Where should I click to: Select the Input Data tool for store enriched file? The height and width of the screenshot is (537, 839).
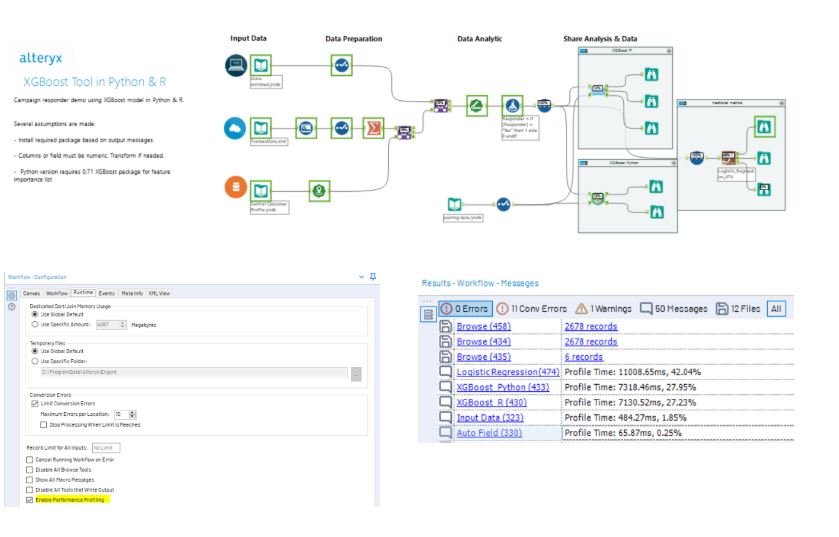[261, 65]
